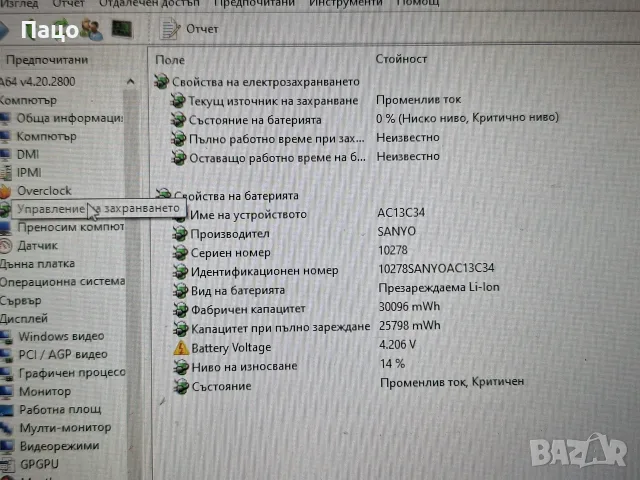Click the Свойства на електрозахранването group row

tap(257, 82)
